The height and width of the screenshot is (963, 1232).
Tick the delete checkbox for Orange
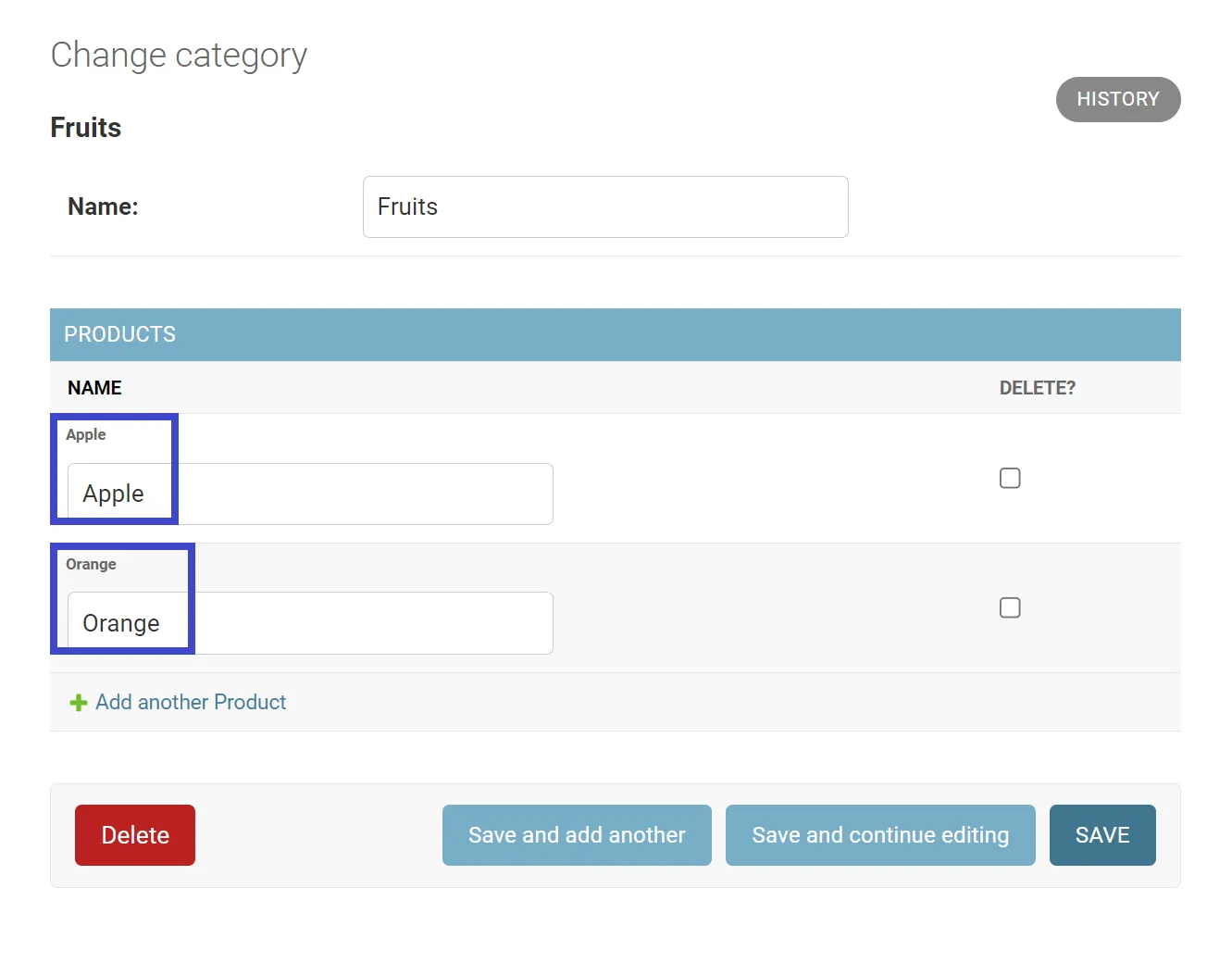point(1010,608)
